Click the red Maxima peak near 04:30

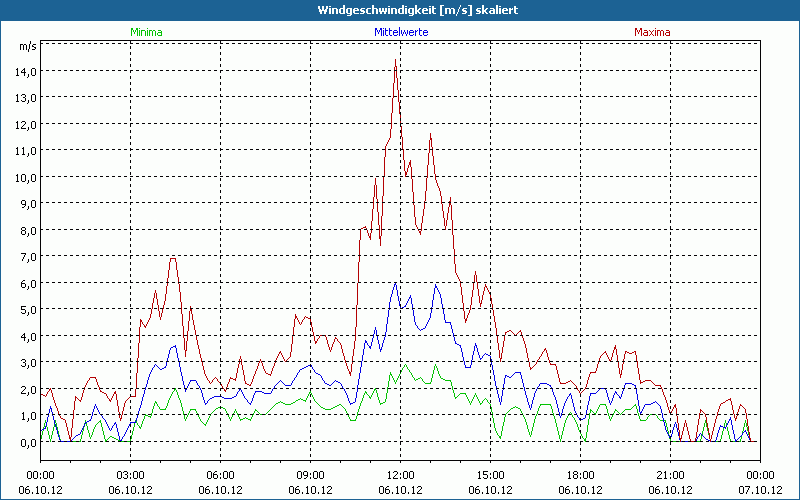173,259
